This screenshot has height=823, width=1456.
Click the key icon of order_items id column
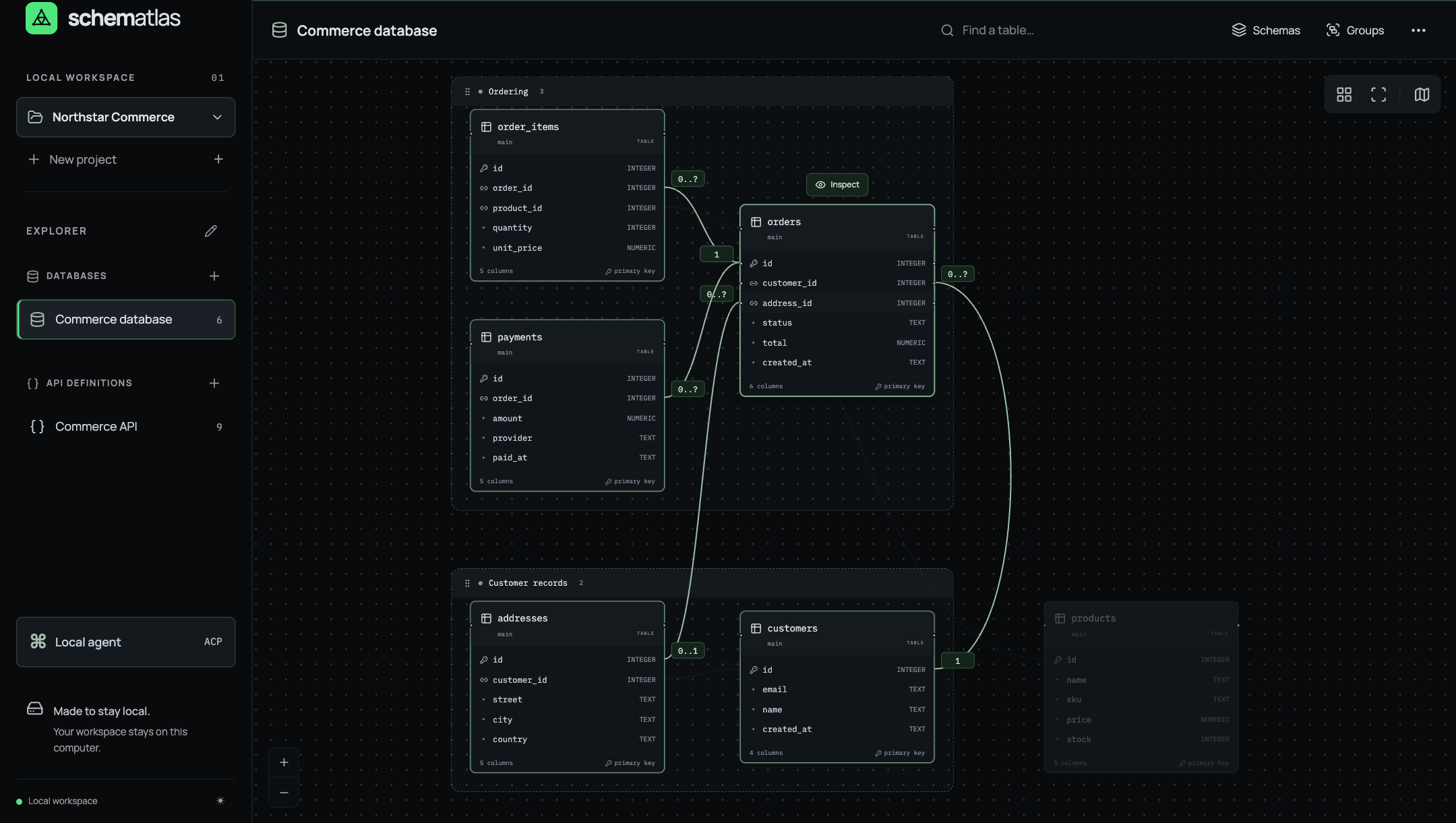[483, 169]
